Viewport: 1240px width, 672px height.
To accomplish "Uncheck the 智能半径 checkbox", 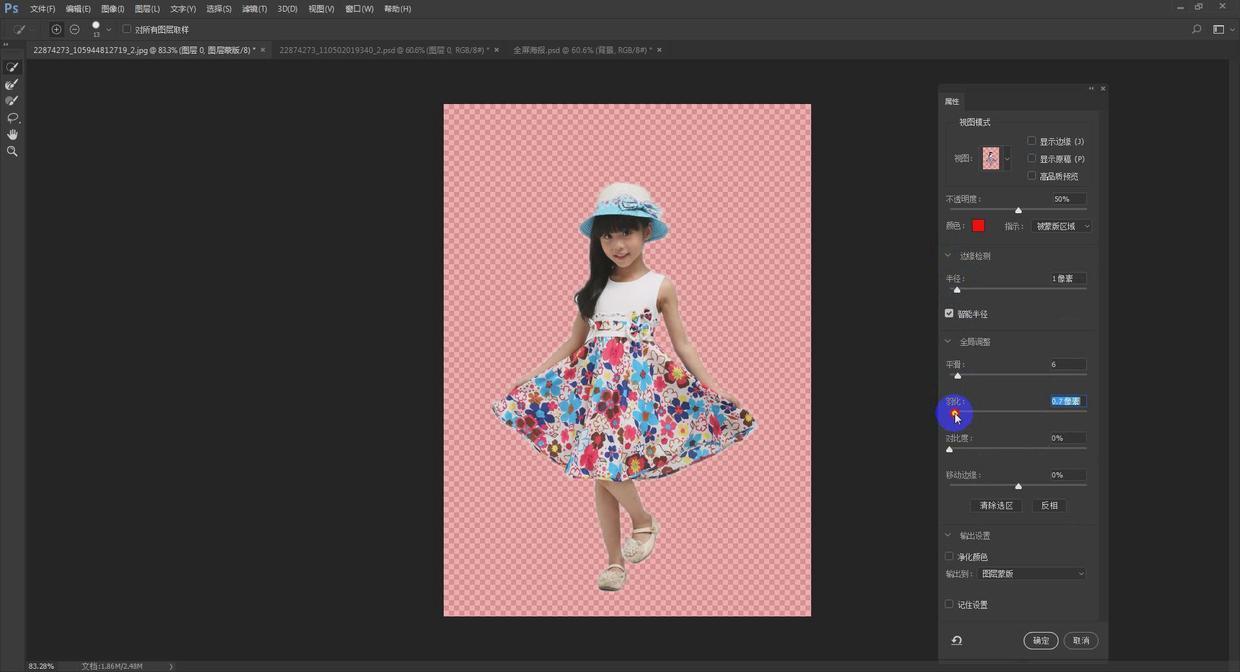I will click(x=949, y=313).
